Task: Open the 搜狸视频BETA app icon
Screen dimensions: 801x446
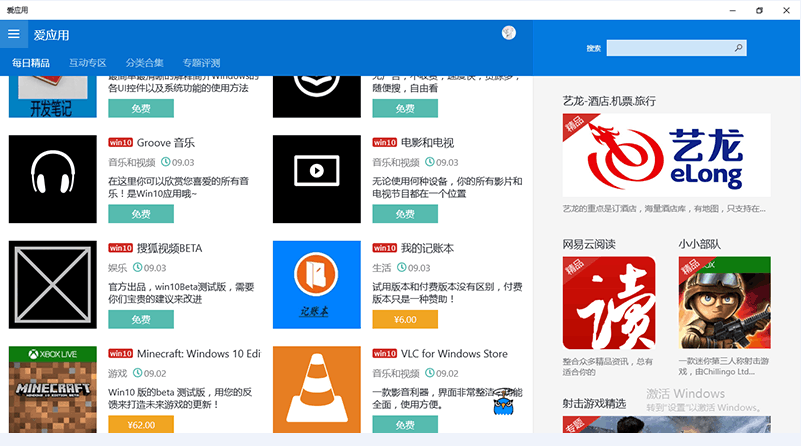Action: 52,284
